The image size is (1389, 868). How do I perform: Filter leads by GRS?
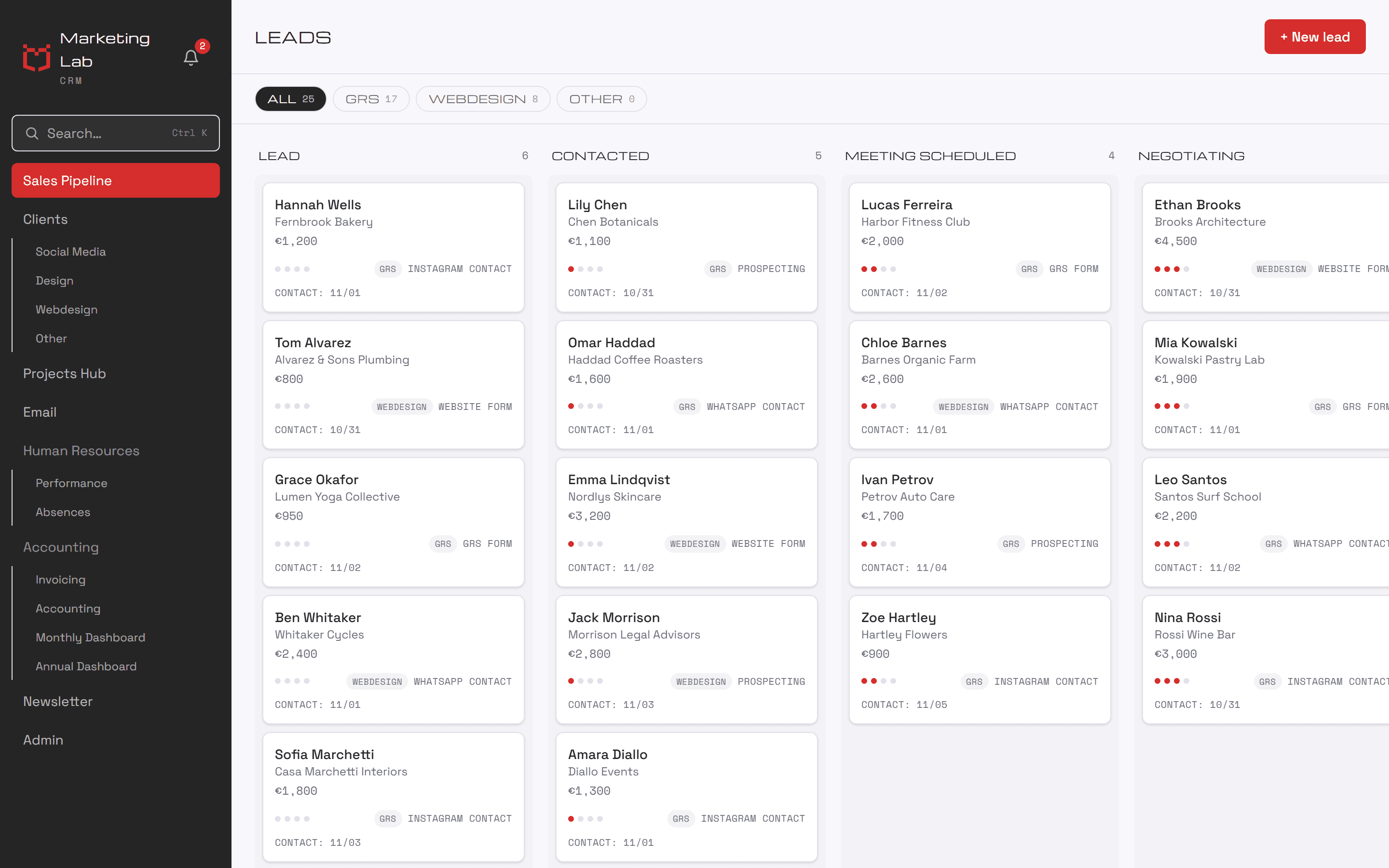371,99
